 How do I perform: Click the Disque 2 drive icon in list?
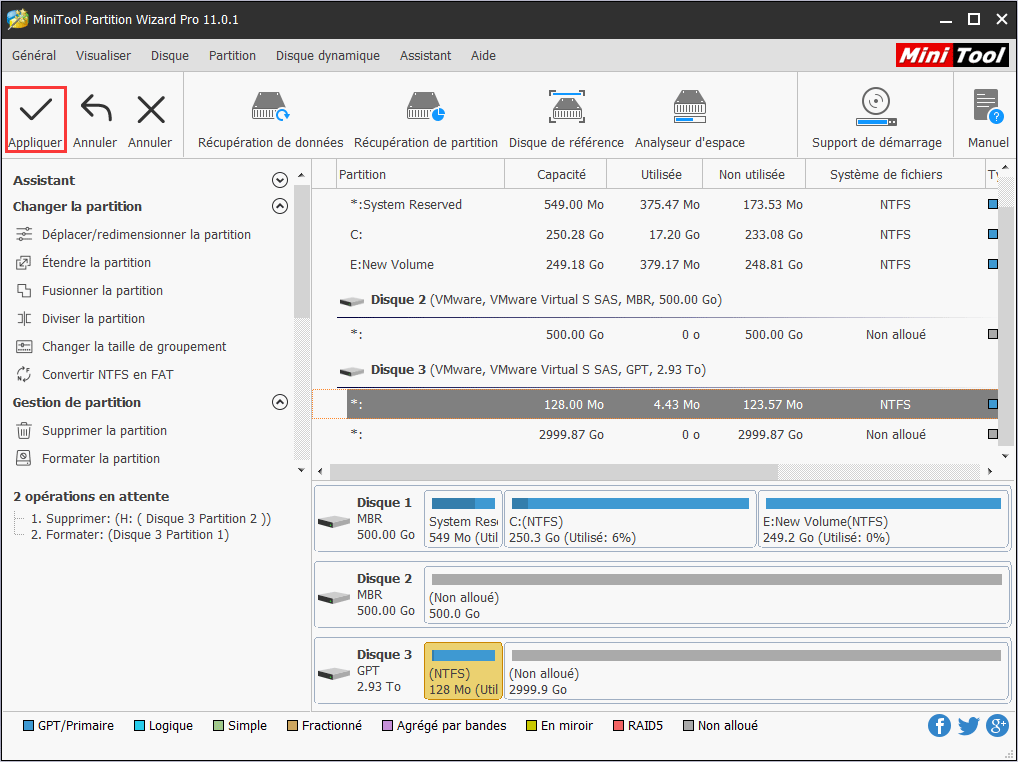351,301
